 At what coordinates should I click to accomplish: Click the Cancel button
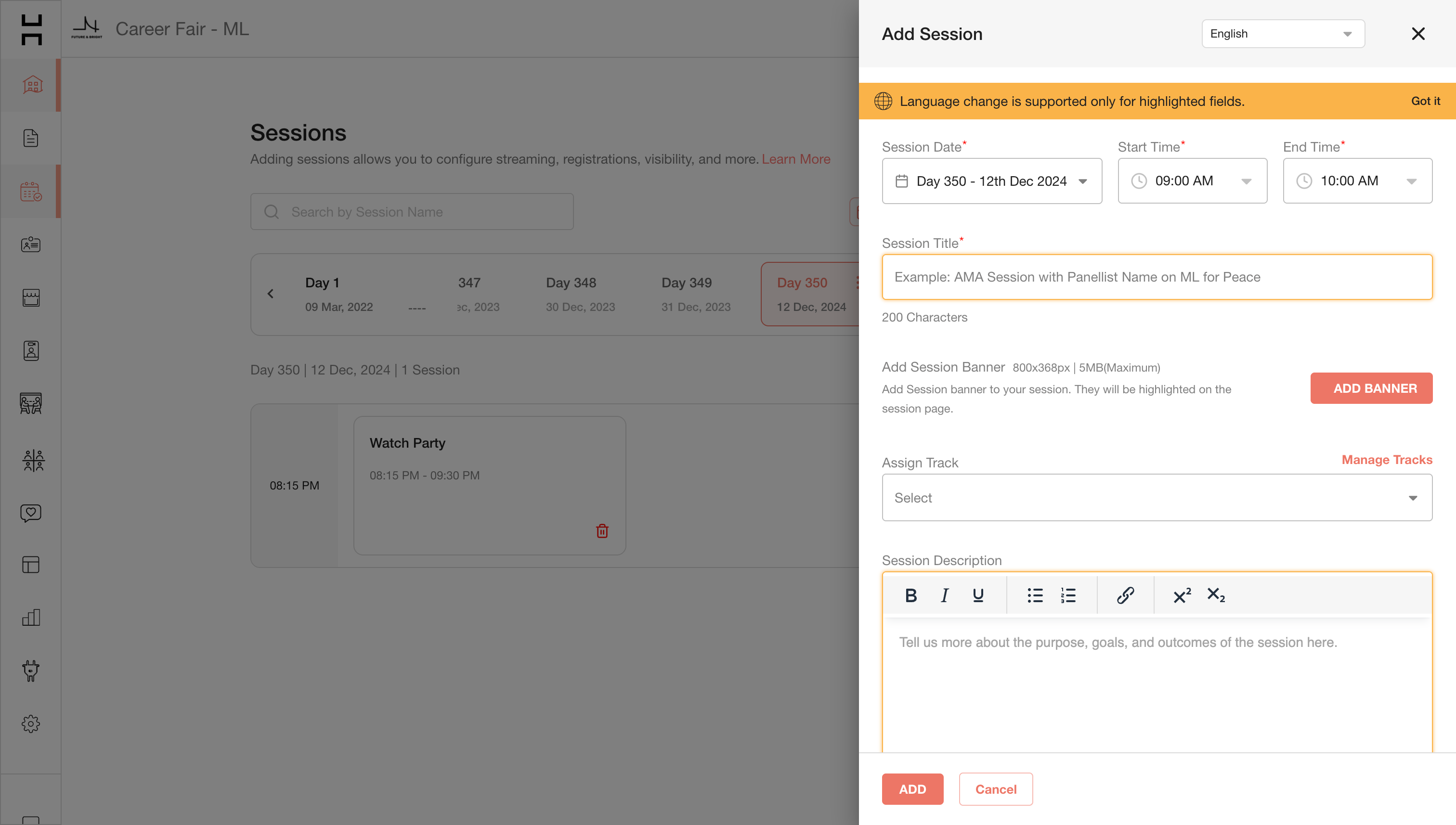click(x=996, y=789)
